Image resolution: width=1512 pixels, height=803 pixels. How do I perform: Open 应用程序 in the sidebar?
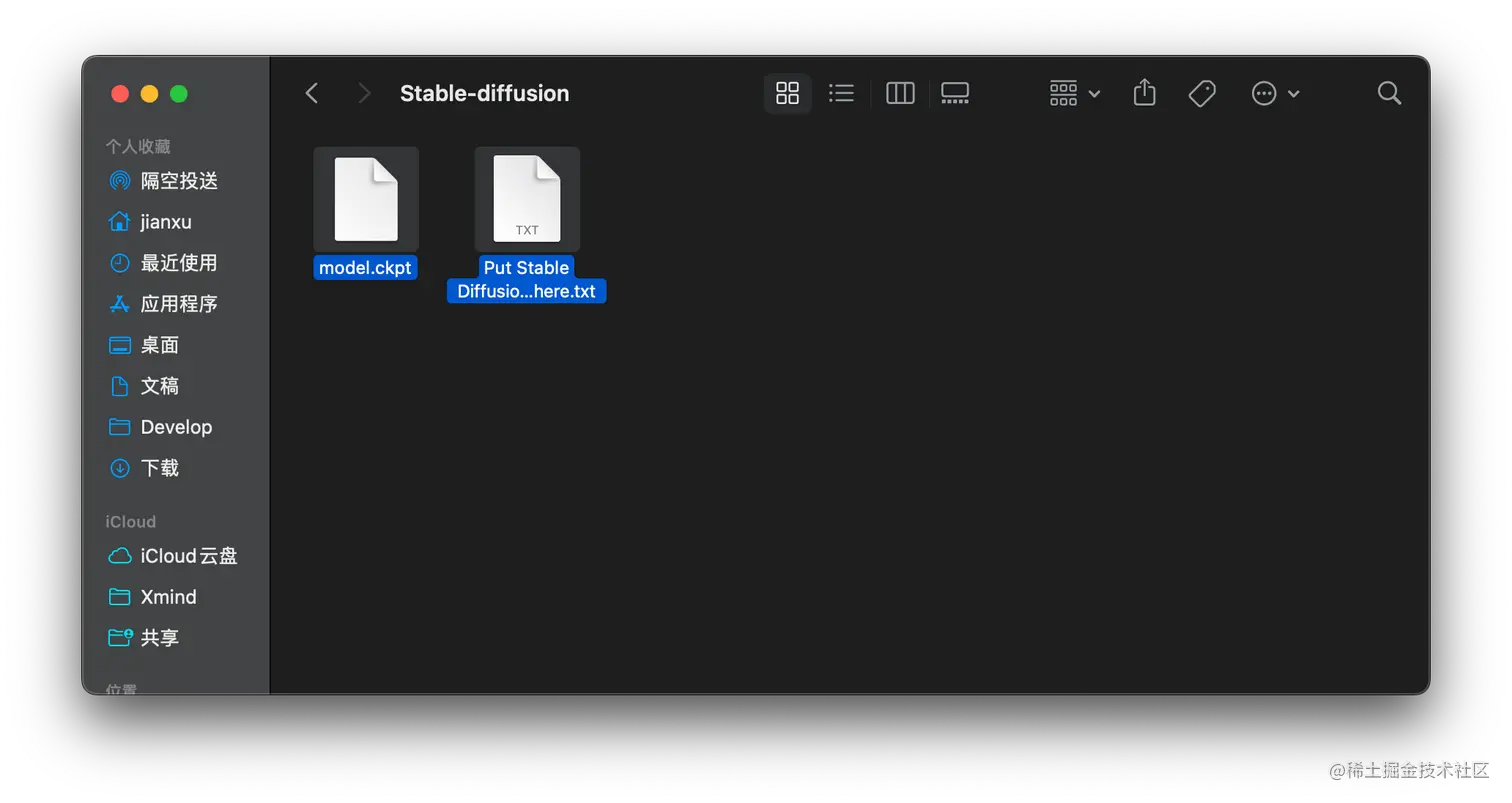179,304
